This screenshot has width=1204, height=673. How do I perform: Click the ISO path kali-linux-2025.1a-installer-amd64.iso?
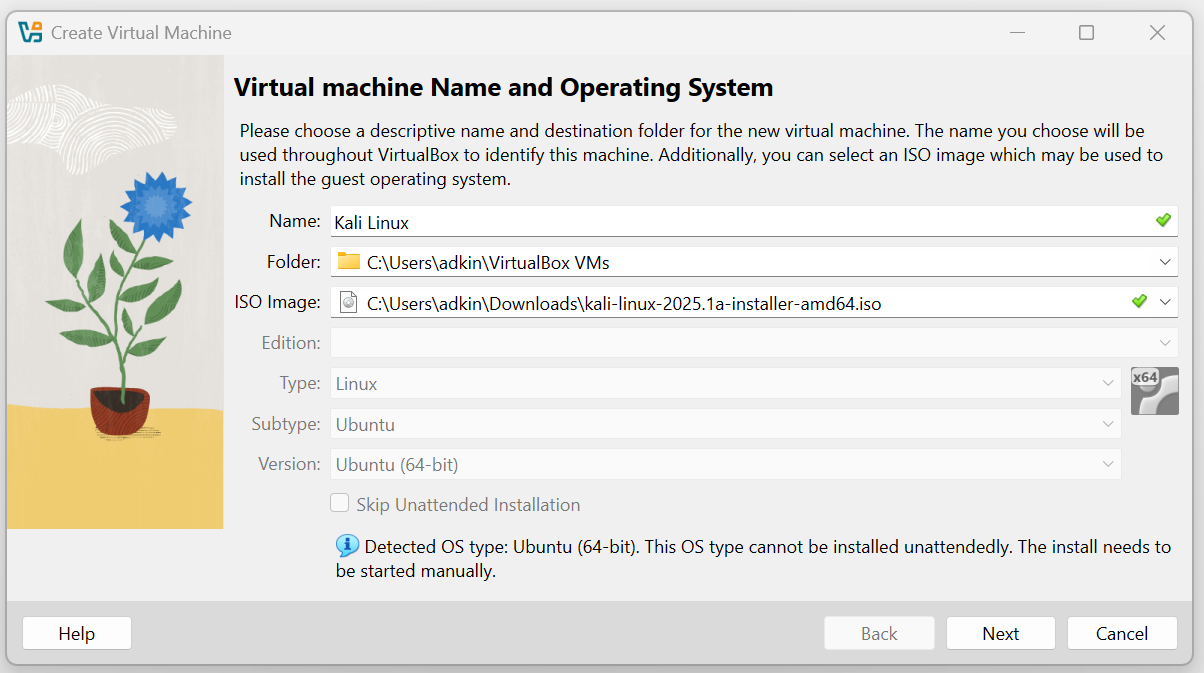(624, 303)
